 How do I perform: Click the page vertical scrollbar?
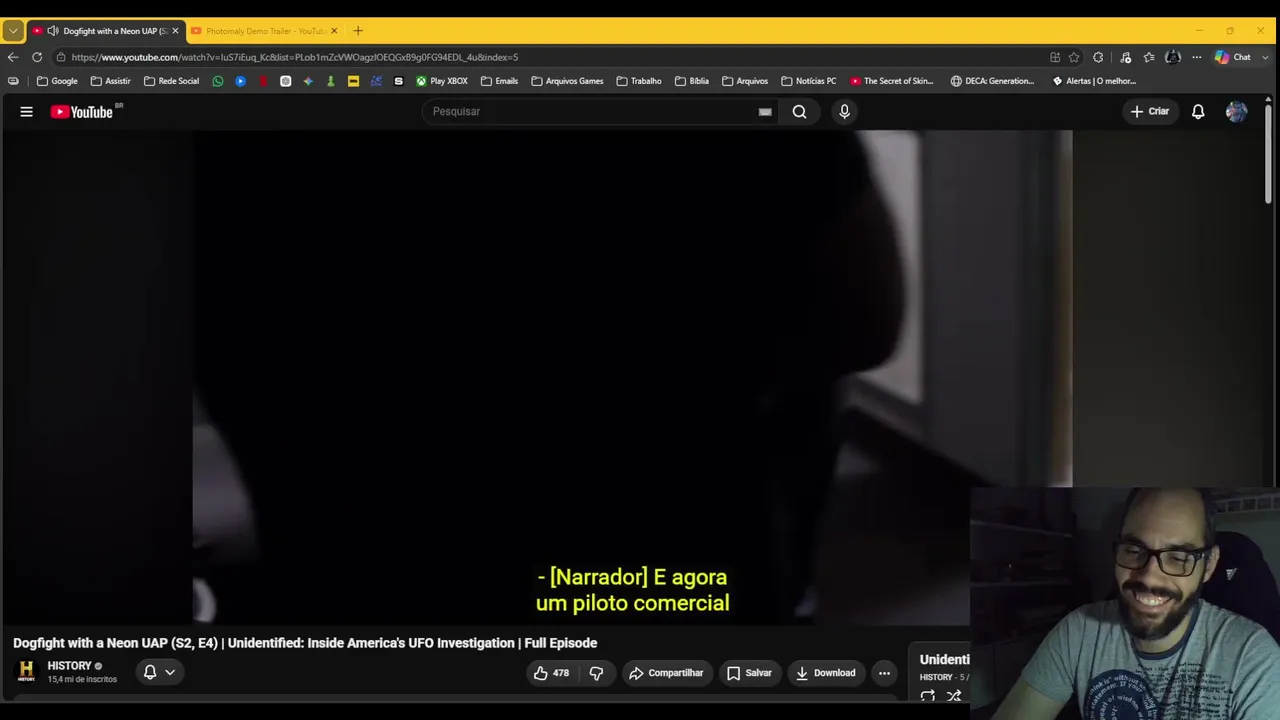(1269, 155)
